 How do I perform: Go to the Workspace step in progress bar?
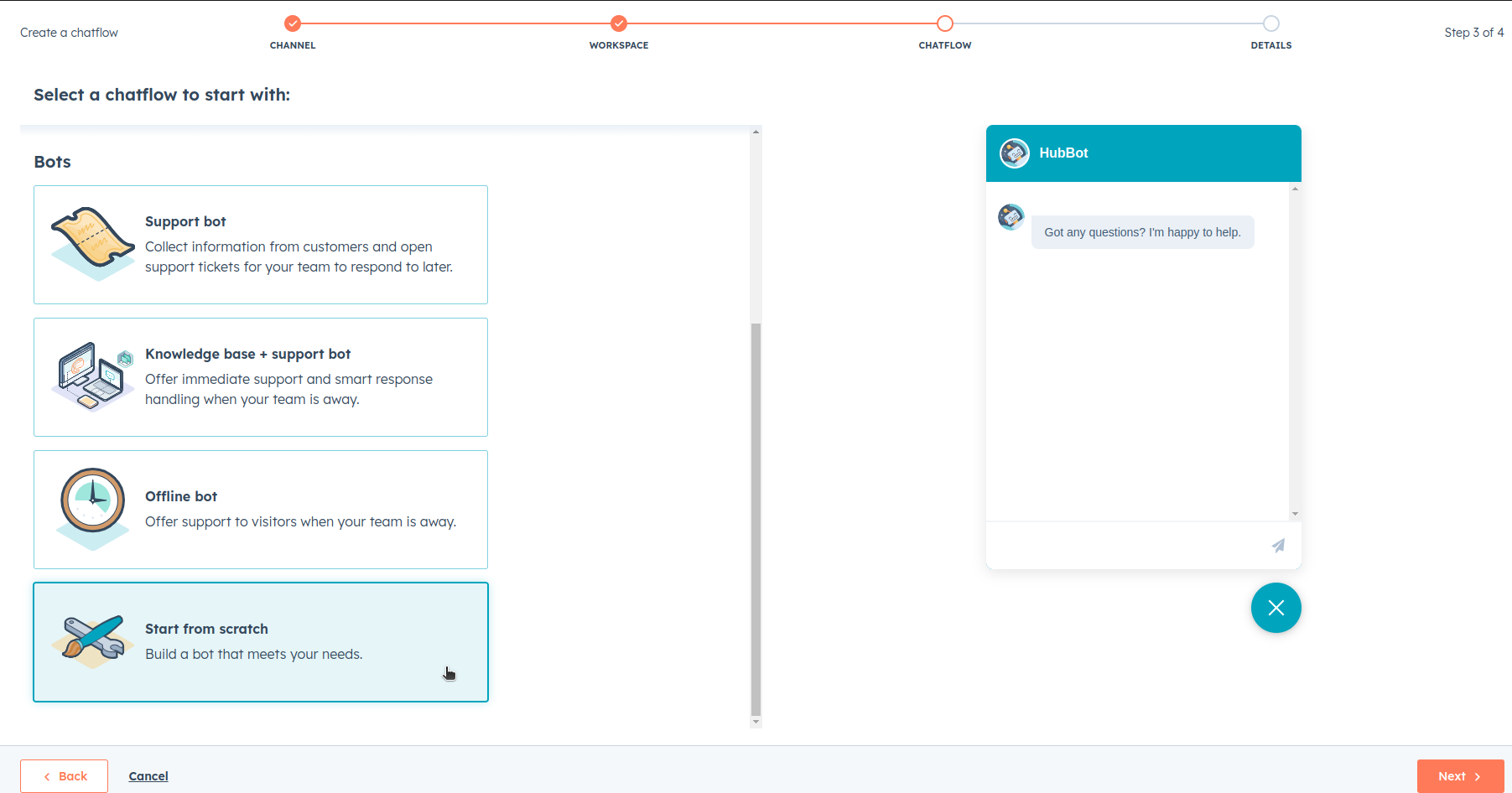point(619,23)
